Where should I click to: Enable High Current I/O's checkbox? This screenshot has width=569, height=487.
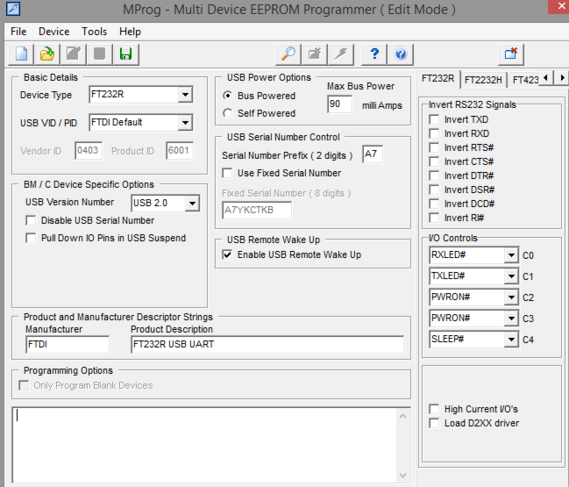tap(434, 409)
